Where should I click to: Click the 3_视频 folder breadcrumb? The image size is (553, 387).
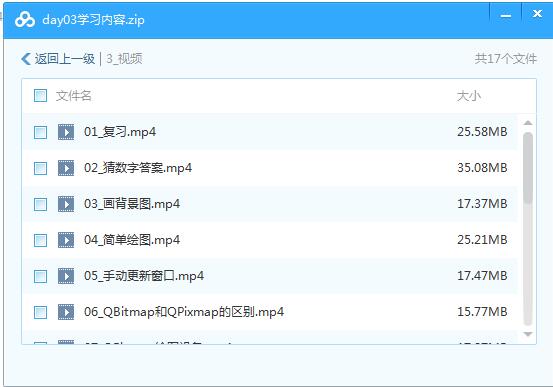(x=124, y=59)
